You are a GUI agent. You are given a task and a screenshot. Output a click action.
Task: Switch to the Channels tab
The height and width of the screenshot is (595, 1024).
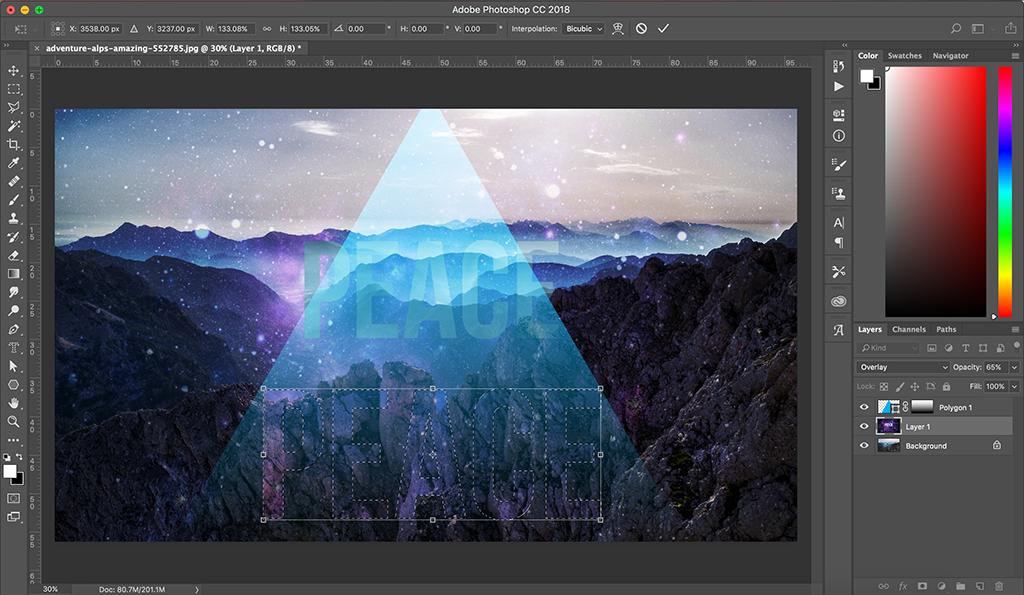(x=909, y=329)
